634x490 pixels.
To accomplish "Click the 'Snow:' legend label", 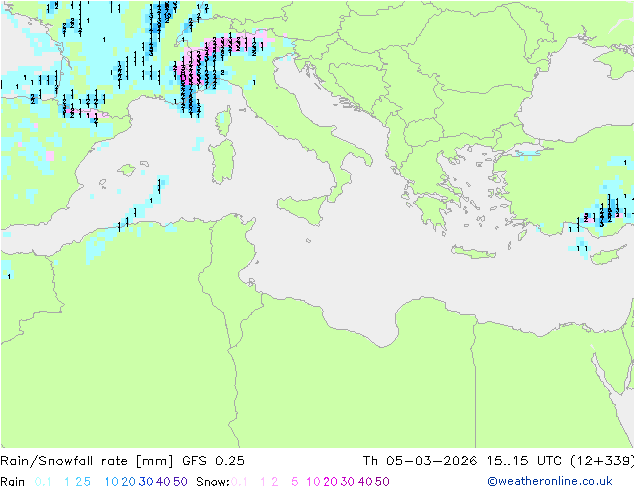I will [x=213, y=482].
